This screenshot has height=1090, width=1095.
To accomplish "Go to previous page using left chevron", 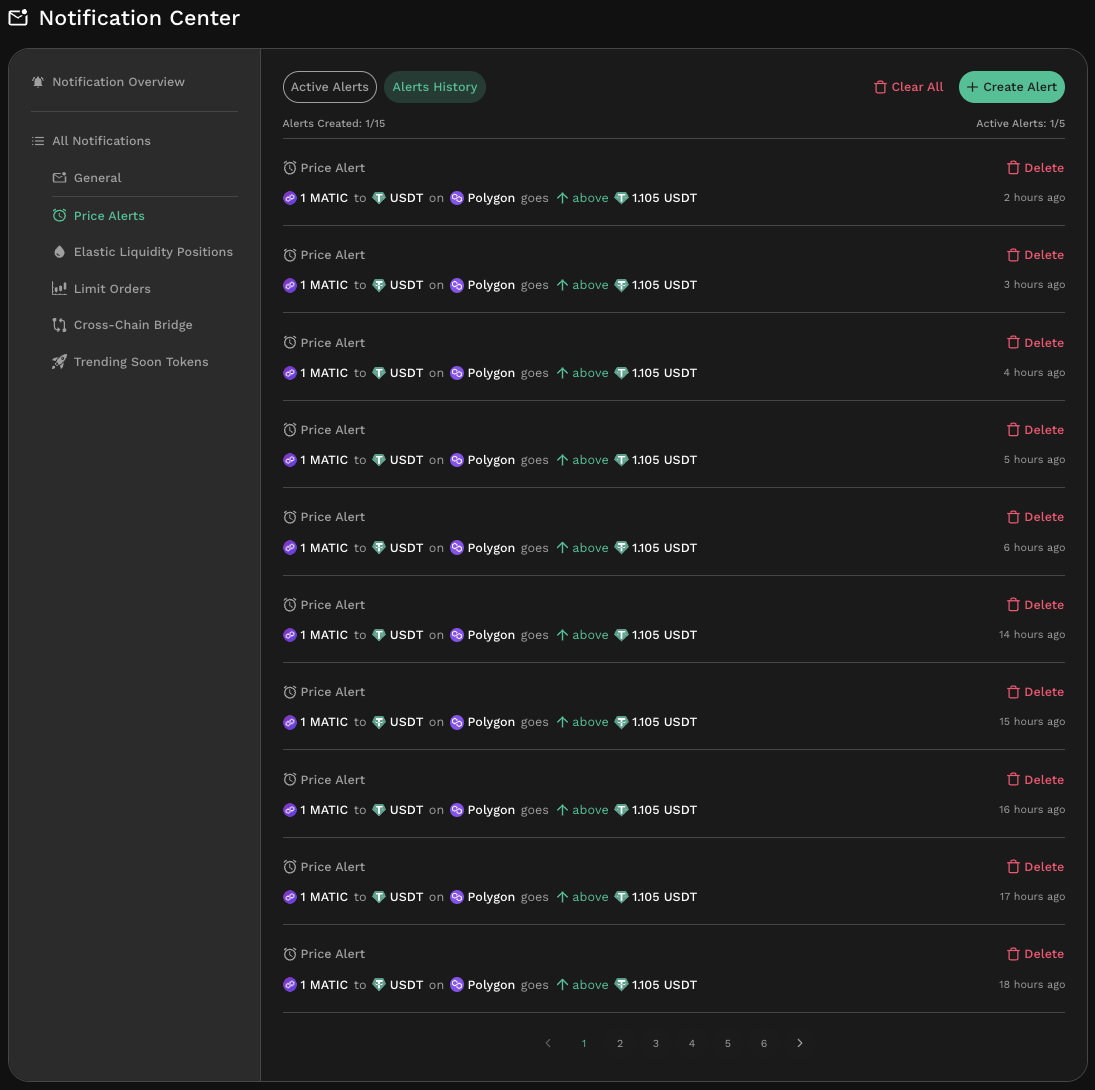I will [548, 1043].
